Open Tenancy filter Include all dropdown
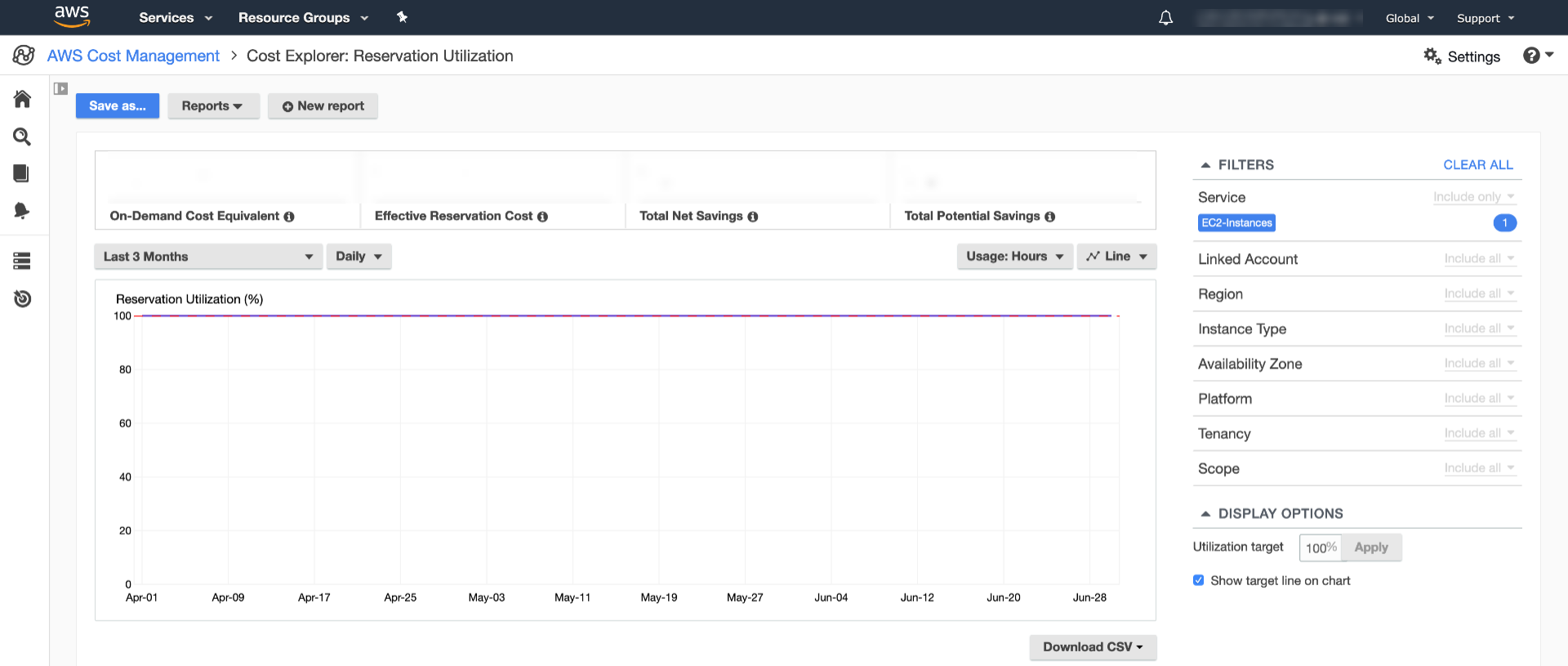1568x666 pixels. pyautogui.click(x=1480, y=433)
